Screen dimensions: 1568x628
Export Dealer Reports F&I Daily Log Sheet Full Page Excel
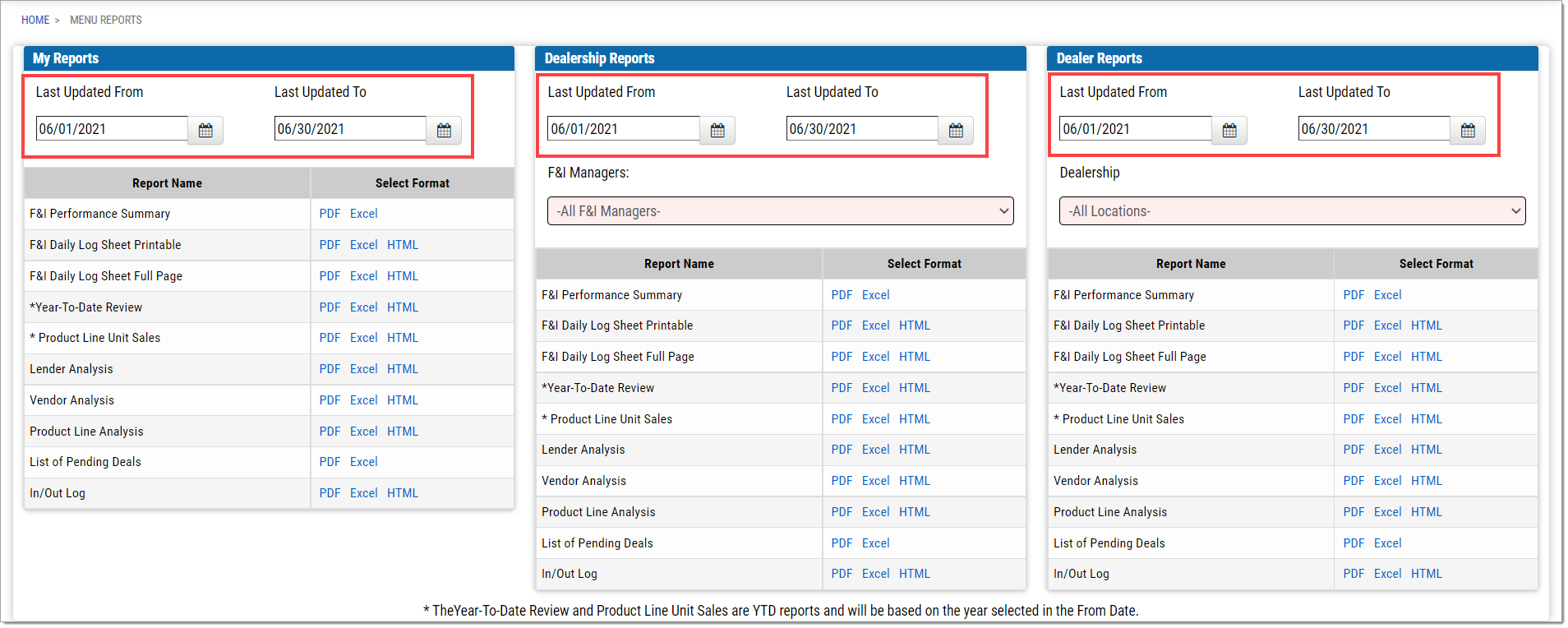click(x=1388, y=357)
